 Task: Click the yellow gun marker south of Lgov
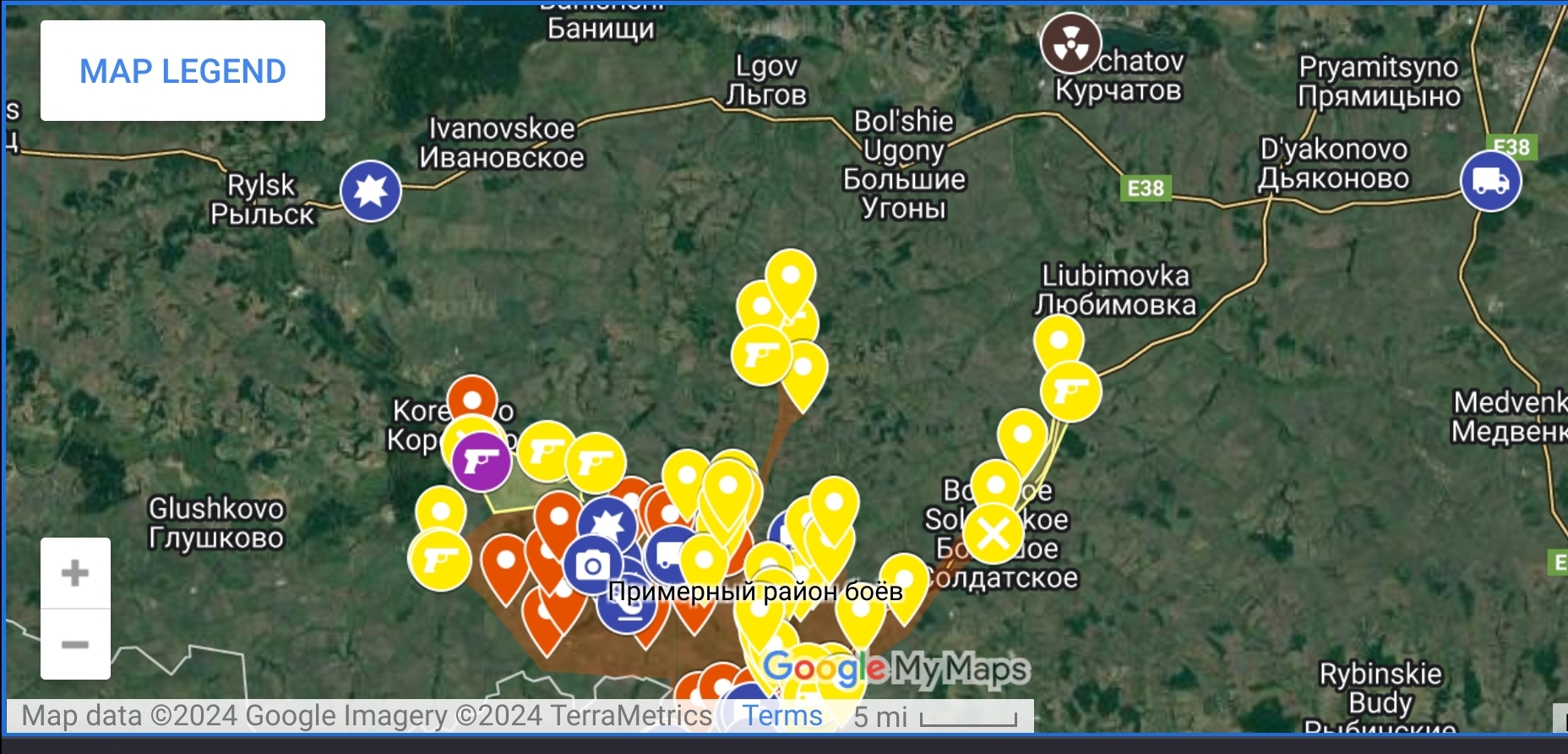click(x=762, y=354)
